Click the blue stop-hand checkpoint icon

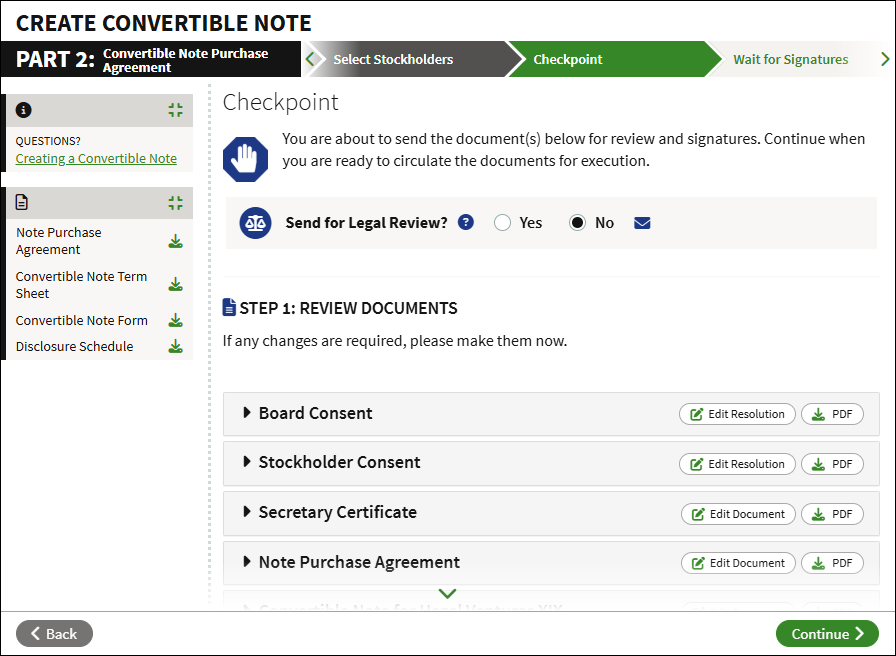coord(245,159)
